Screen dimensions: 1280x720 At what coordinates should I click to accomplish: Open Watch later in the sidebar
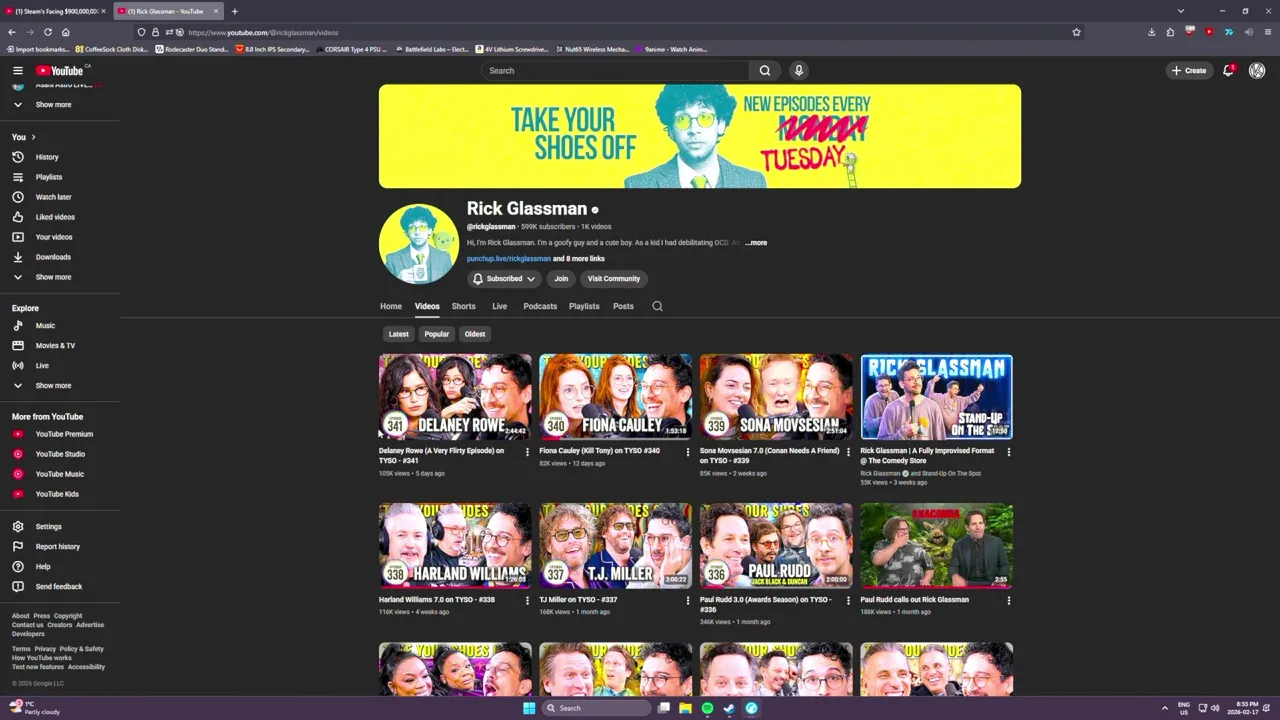pos(53,197)
